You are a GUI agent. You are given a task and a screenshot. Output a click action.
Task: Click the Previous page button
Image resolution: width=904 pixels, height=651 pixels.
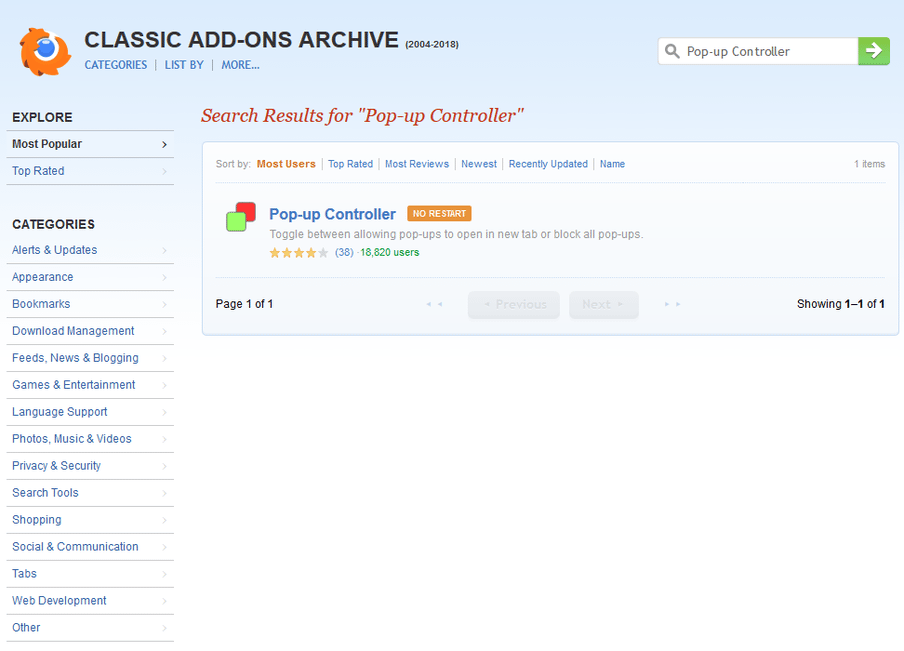coord(514,304)
